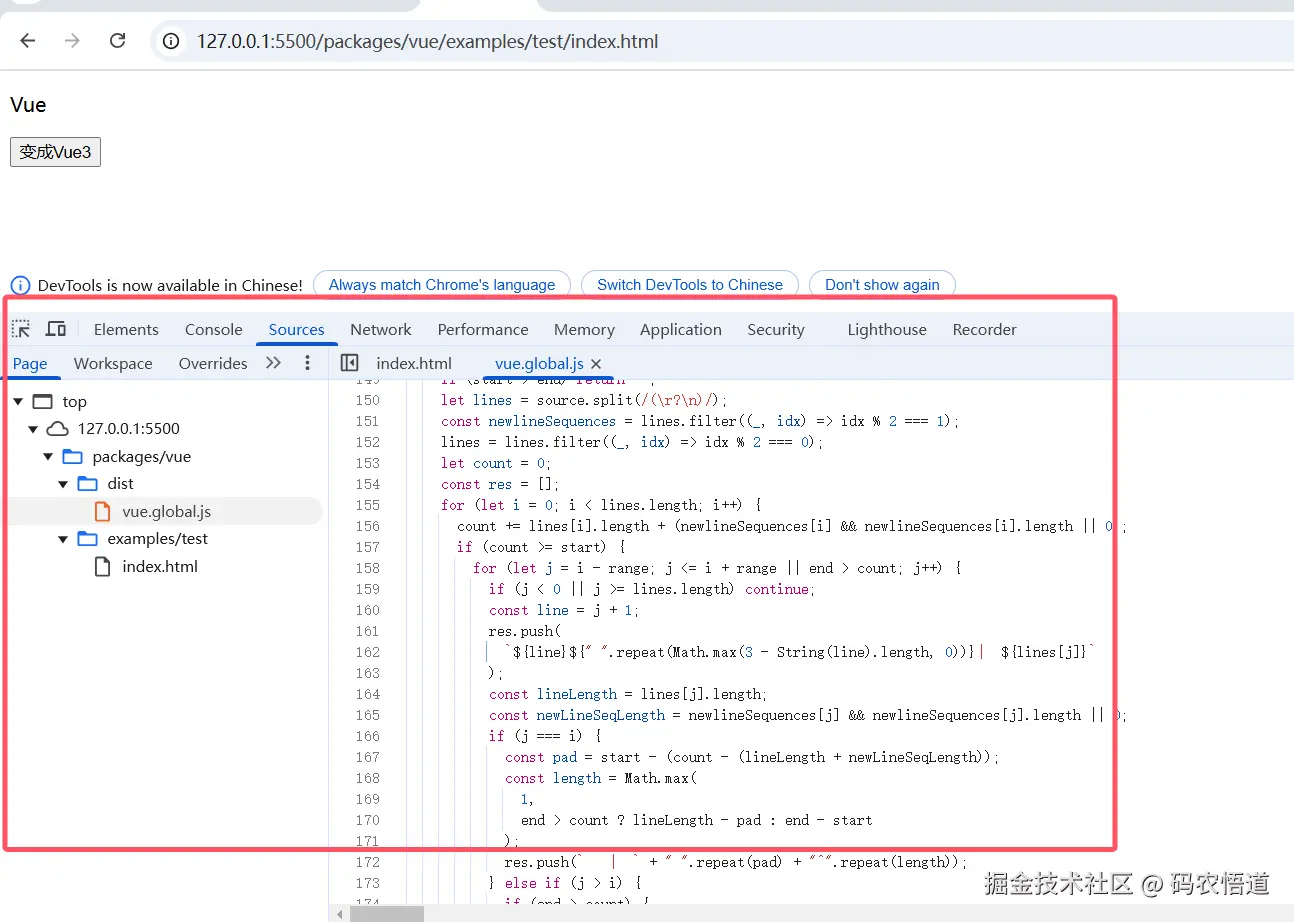Switch to the Performance tab
This screenshot has width=1294, height=922.
(x=483, y=330)
